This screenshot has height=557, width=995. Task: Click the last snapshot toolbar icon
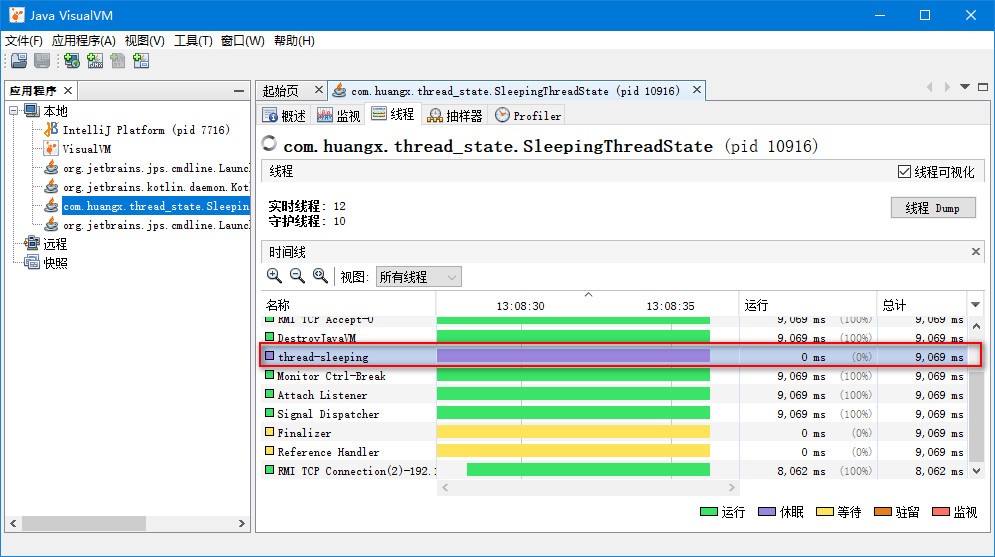141,61
